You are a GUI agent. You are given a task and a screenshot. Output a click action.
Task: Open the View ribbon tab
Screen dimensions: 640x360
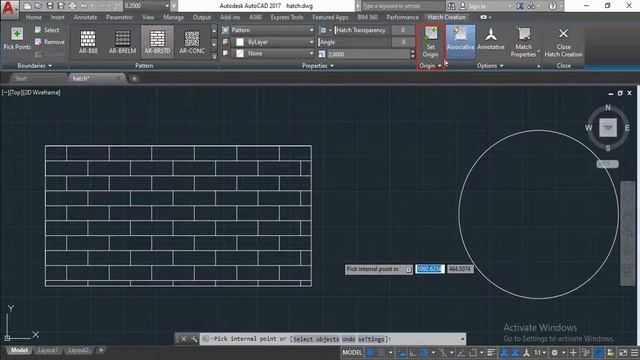click(x=148, y=17)
